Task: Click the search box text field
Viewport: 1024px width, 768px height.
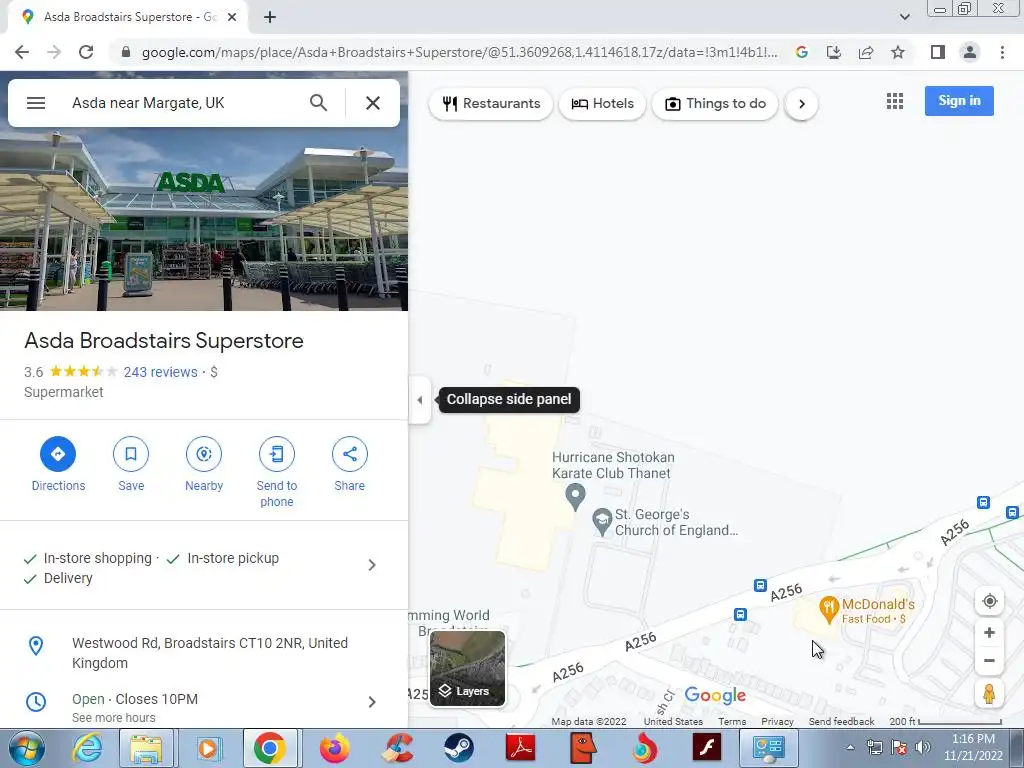Action: point(183,103)
